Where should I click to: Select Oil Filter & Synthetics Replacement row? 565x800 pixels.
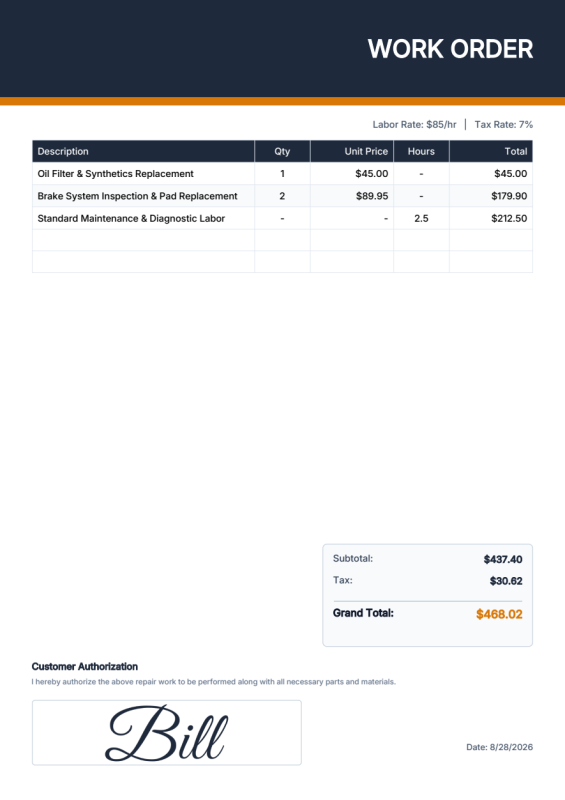point(282,173)
